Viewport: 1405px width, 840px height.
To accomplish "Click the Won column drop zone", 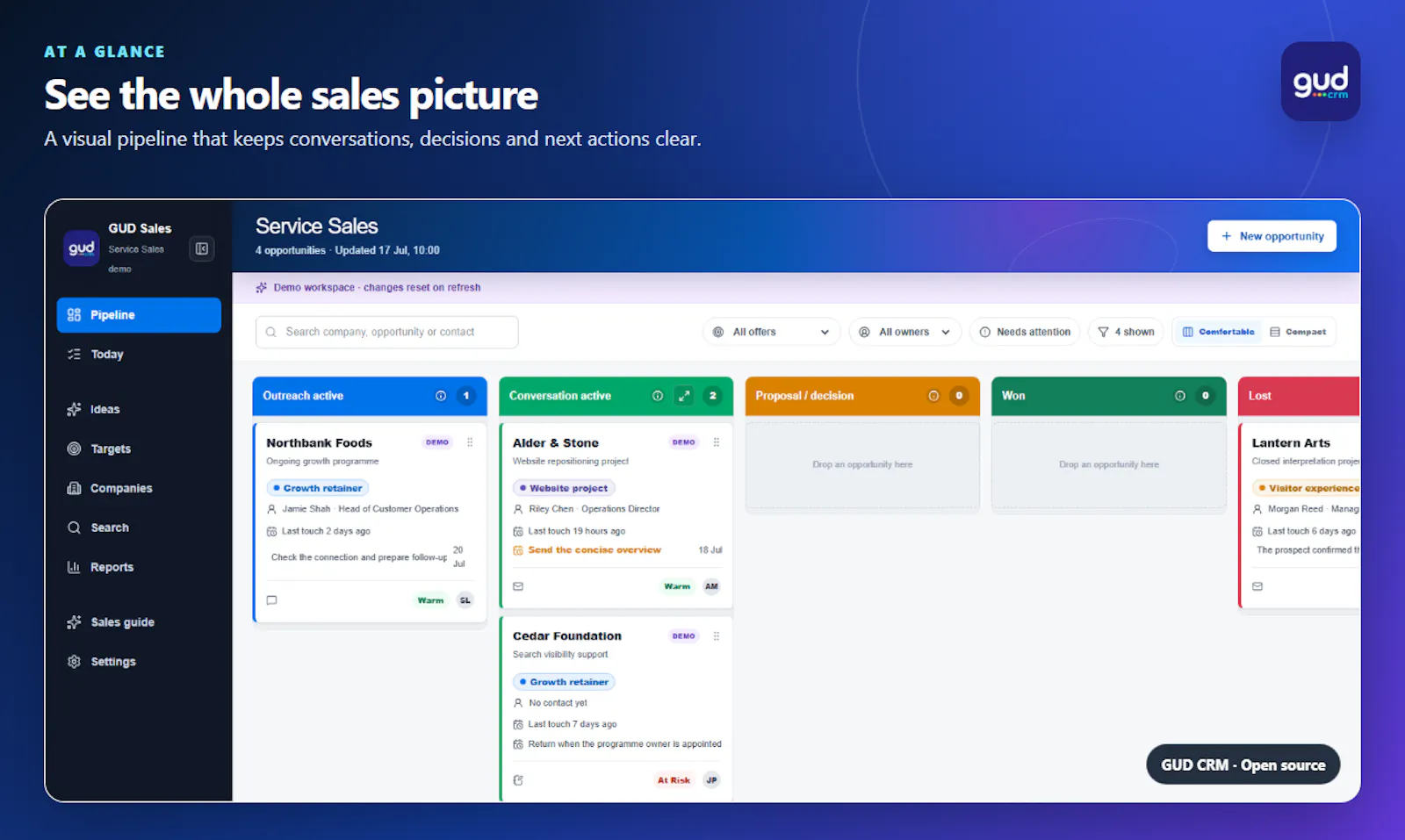I will pos(1109,464).
